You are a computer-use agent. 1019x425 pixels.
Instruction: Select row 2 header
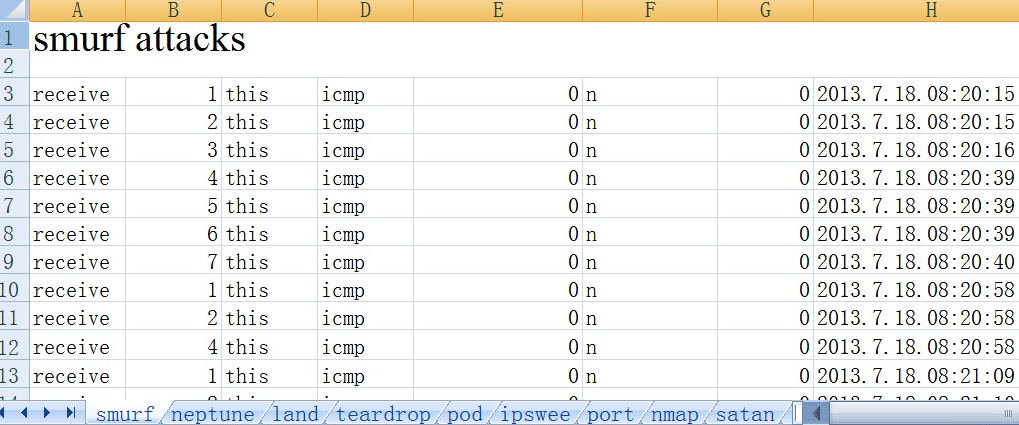(14, 66)
